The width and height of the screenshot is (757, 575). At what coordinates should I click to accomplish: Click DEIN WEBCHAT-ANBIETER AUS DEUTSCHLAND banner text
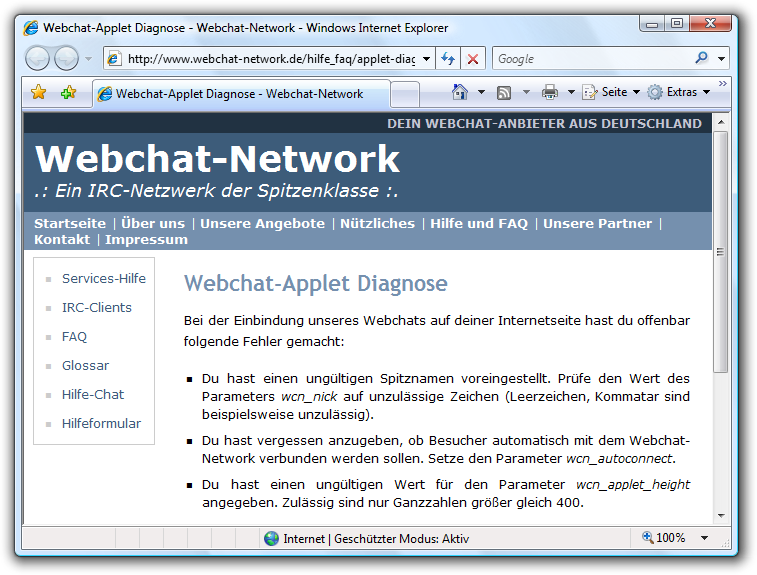pos(544,124)
